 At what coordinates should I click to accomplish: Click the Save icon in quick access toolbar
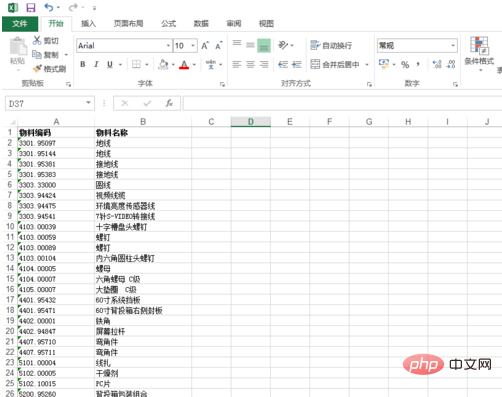[x=31, y=7]
